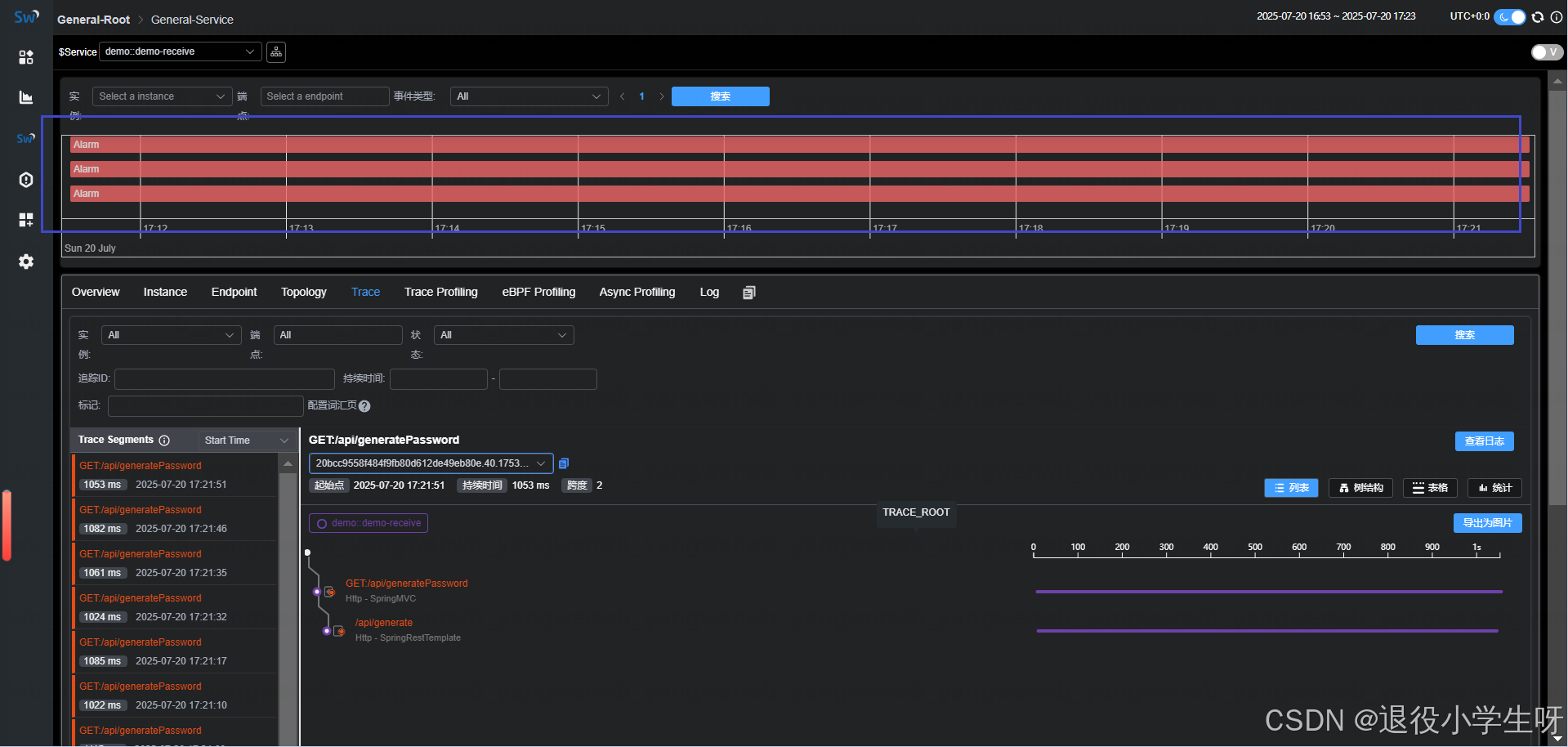Focus the 追踪ID input field
Viewport: 1568px width, 747px height.
point(225,379)
